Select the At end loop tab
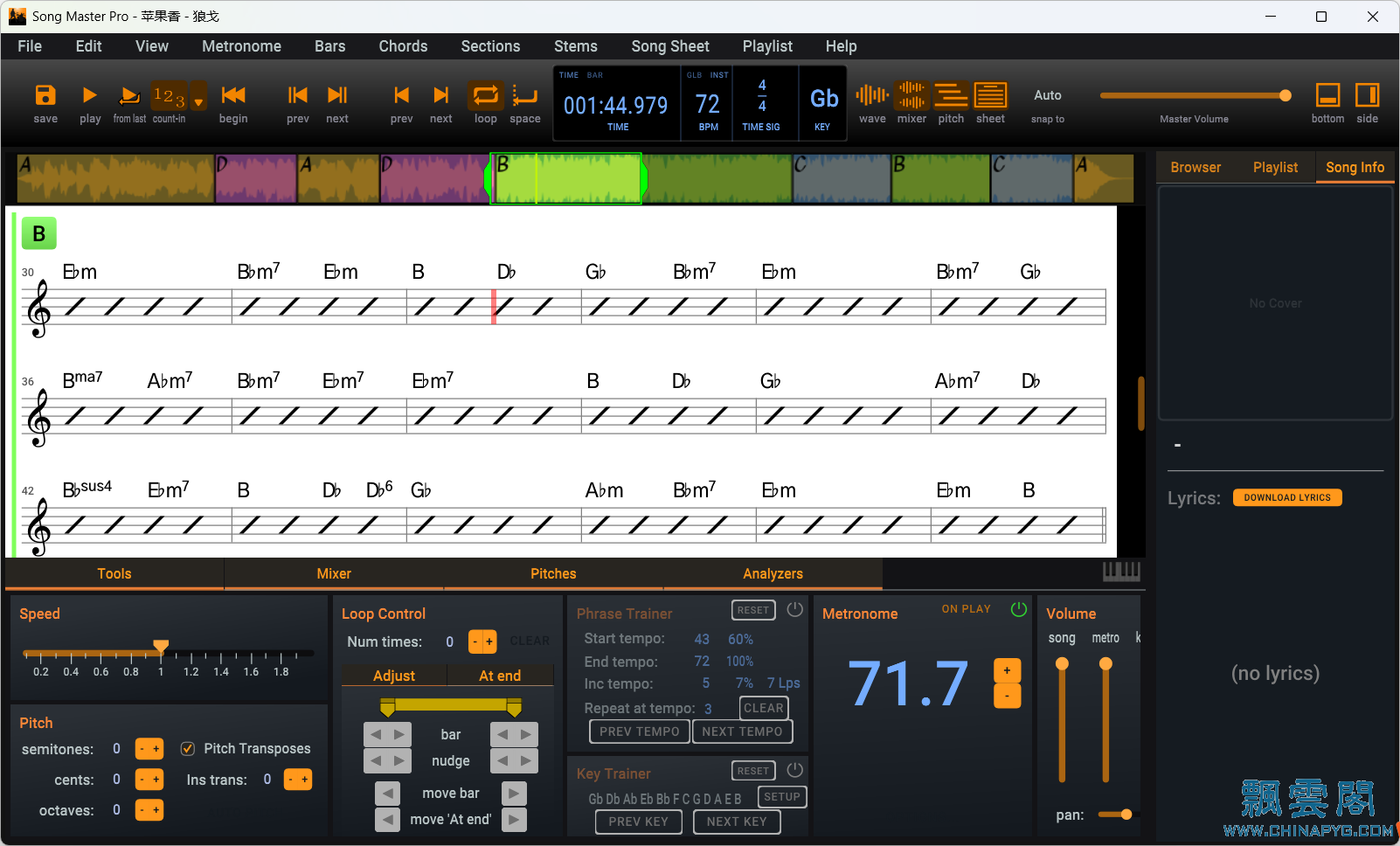Viewport: 1400px width, 846px height. (500, 676)
